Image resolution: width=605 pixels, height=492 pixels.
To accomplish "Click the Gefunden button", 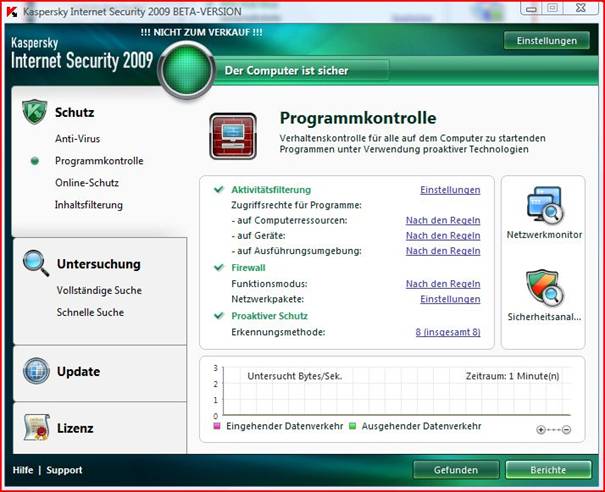I will (456, 470).
